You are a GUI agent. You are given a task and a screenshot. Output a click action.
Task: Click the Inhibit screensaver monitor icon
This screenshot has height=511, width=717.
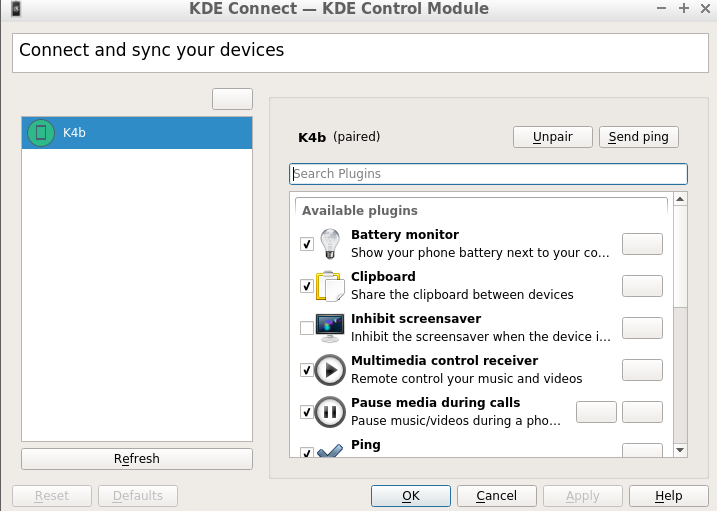tap(330, 328)
